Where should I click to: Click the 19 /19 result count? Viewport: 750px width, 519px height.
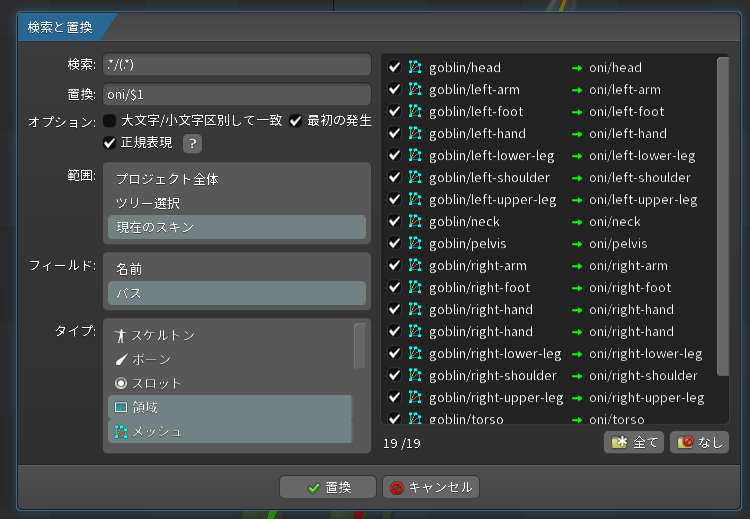pos(402,443)
